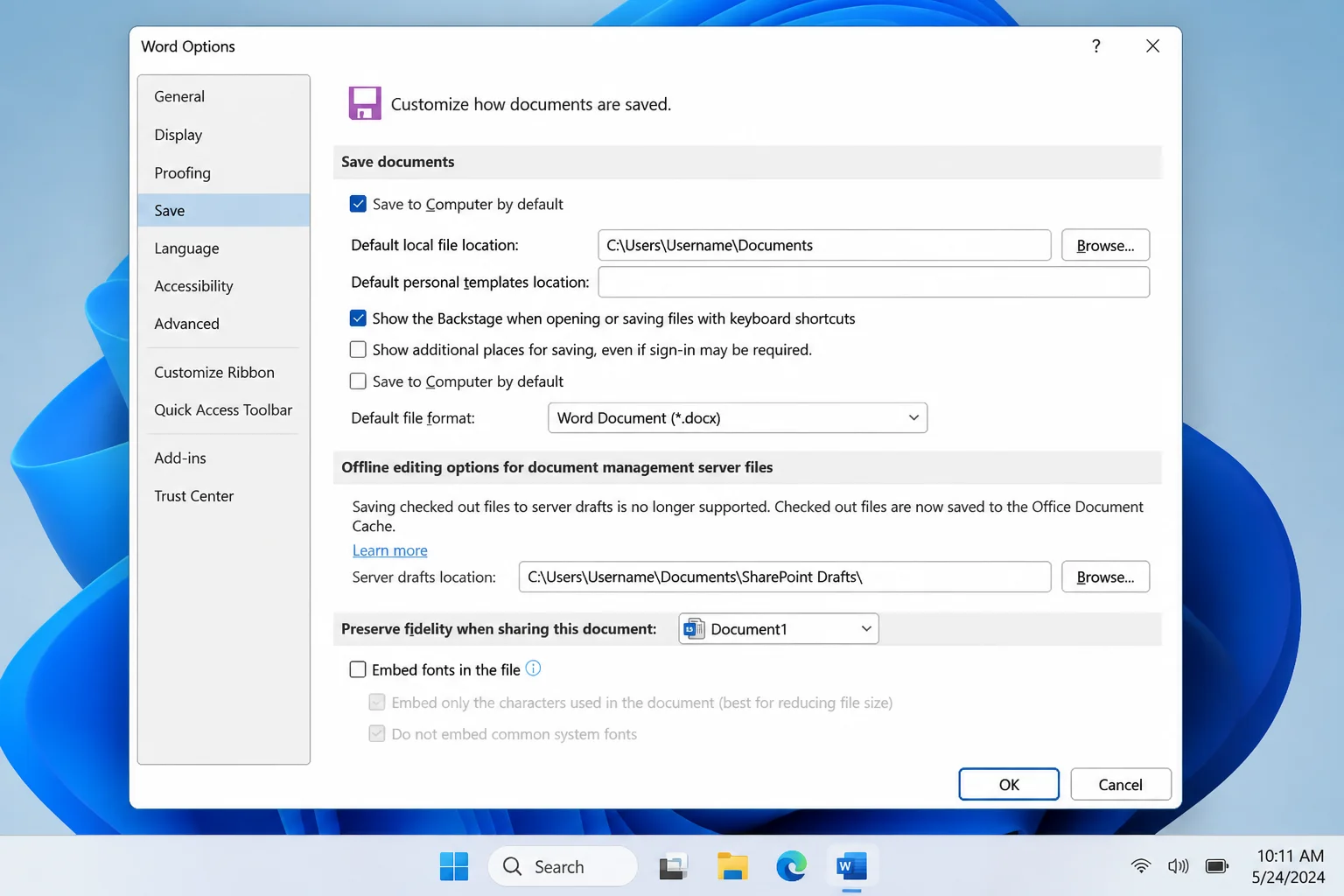The image size is (1344, 896).
Task: Open the Default file format dropdown
Action: (738, 418)
